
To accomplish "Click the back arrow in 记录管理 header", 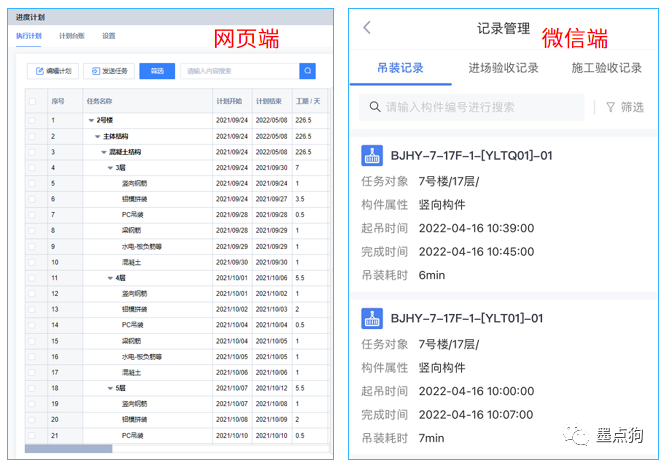I will click(x=367, y=28).
